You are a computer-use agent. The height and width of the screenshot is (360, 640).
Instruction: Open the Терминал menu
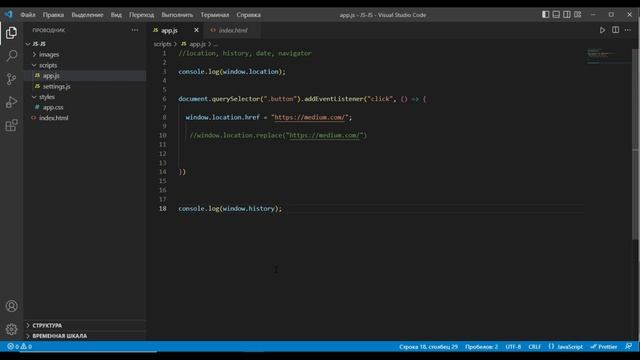(x=215, y=15)
